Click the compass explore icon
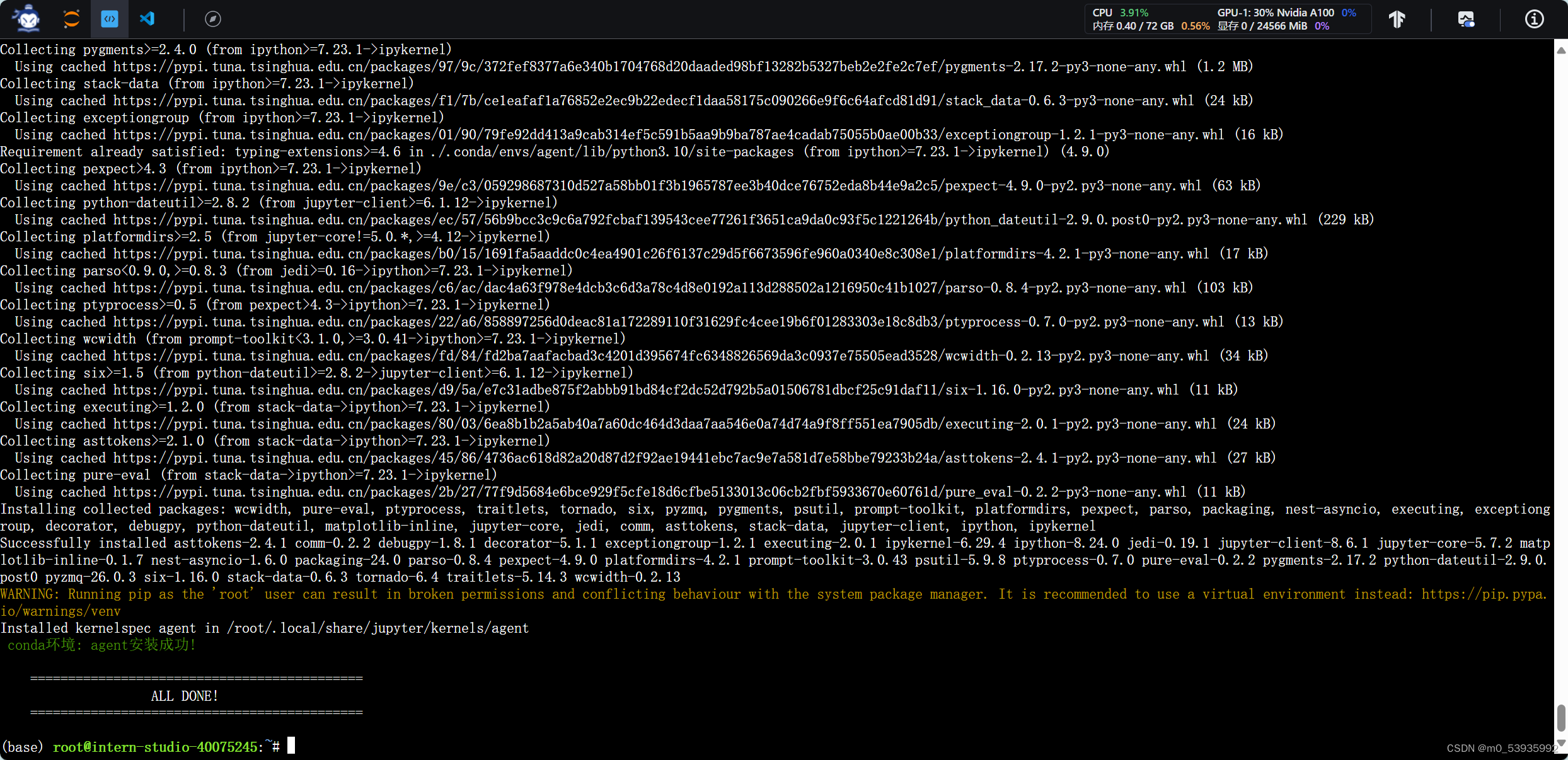This screenshot has height=760, width=1568. (x=213, y=19)
